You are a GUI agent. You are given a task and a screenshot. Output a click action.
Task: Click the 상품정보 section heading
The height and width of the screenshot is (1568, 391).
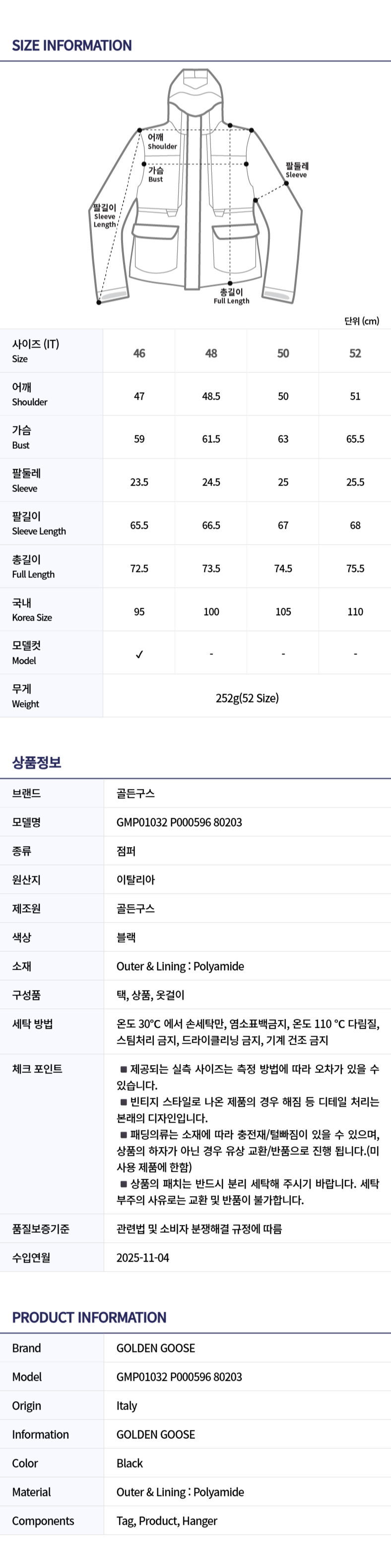pyautogui.click(x=37, y=762)
